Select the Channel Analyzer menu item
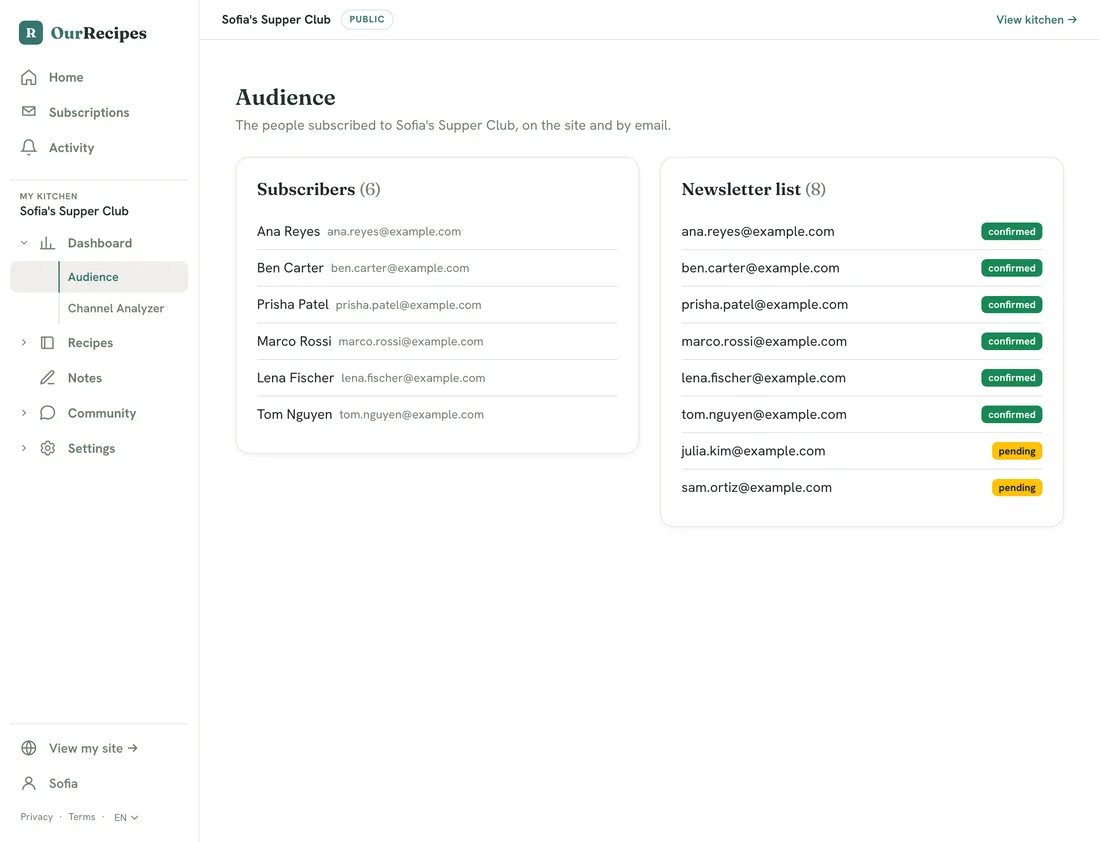The height and width of the screenshot is (842, 1100). (x=116, y=308)
